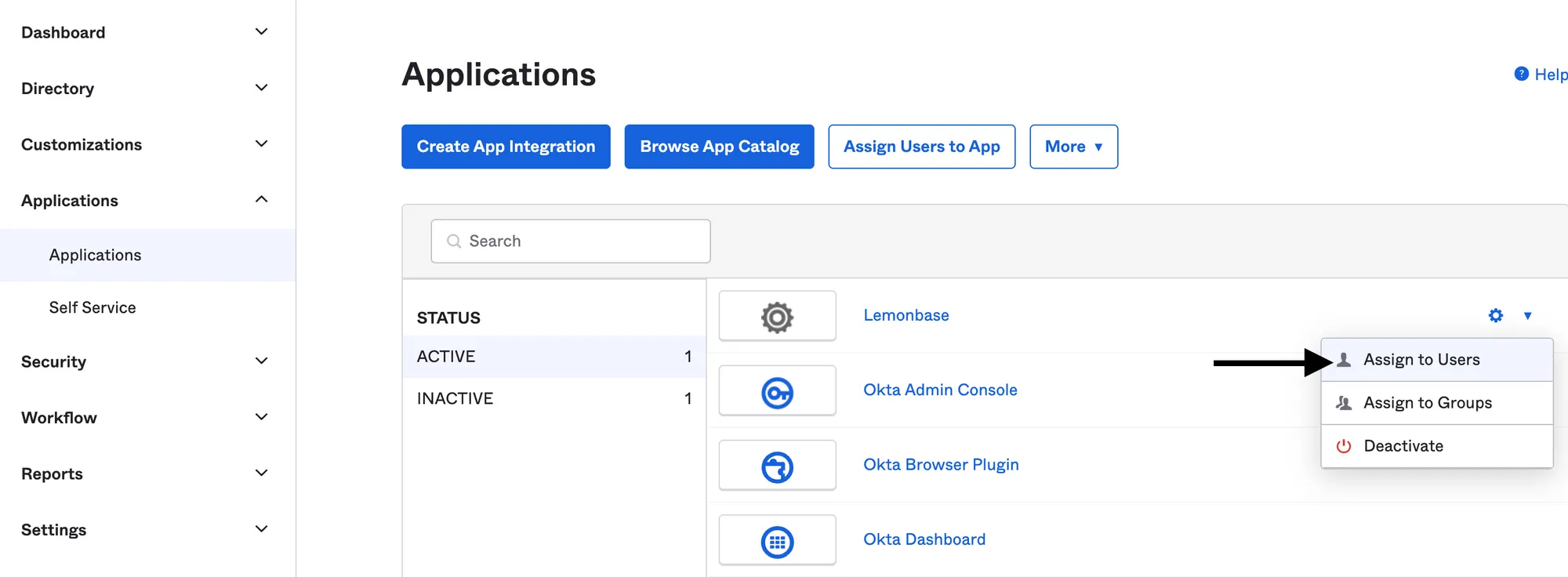Focus the Search applications input field
This screenshot has width=1568, height=577.
(x=571, y=241)
